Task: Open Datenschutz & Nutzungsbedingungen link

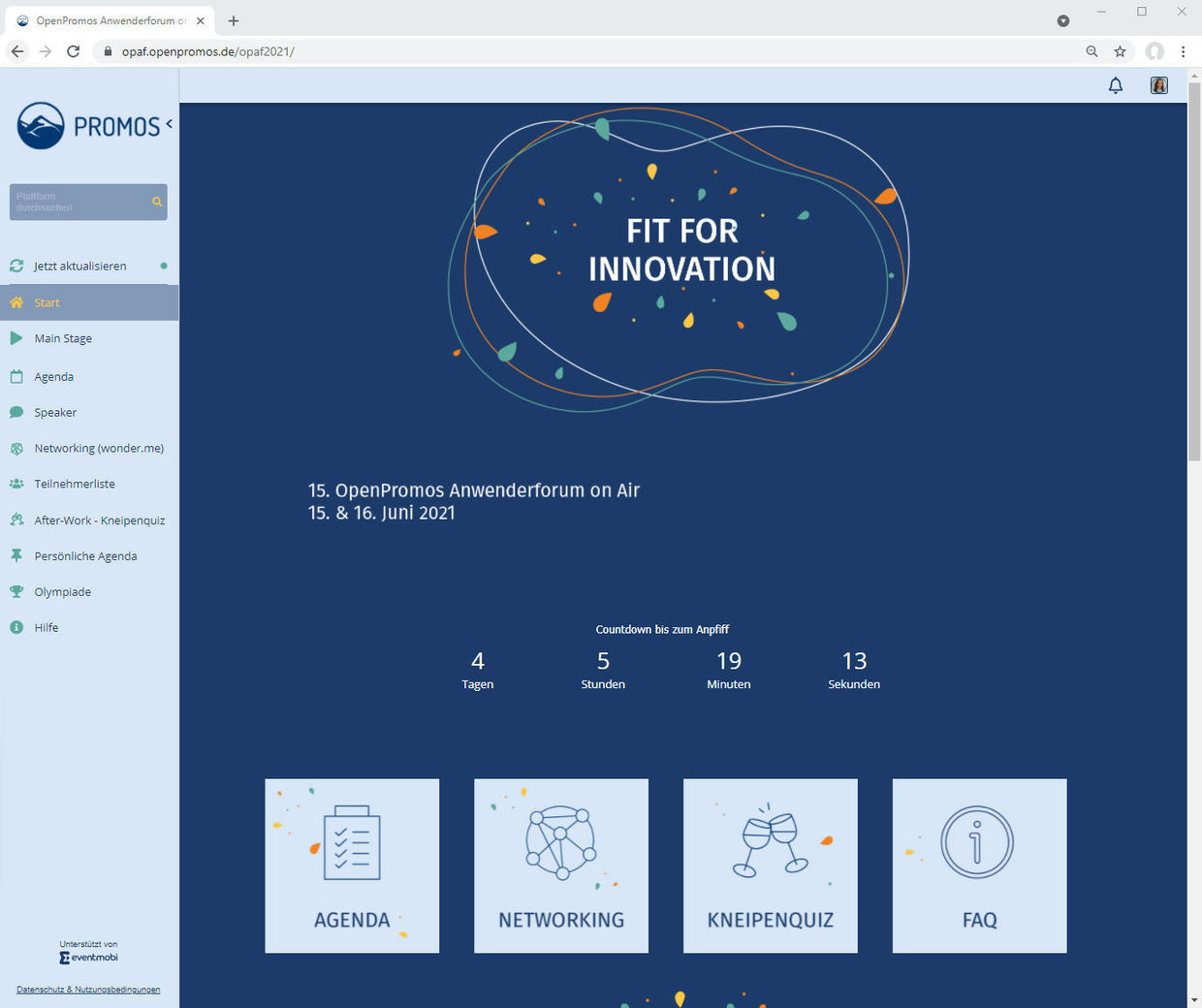Action: [x=88, y=990]
